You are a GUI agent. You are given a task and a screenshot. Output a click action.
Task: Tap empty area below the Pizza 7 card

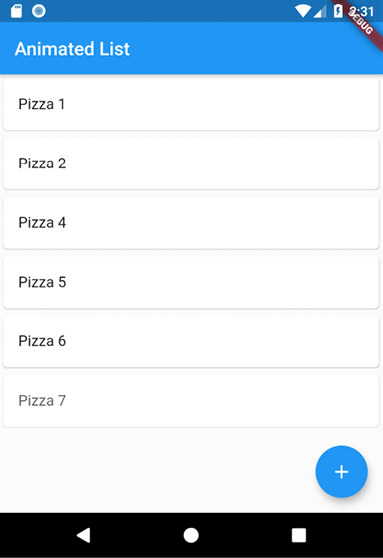[157, 470]
